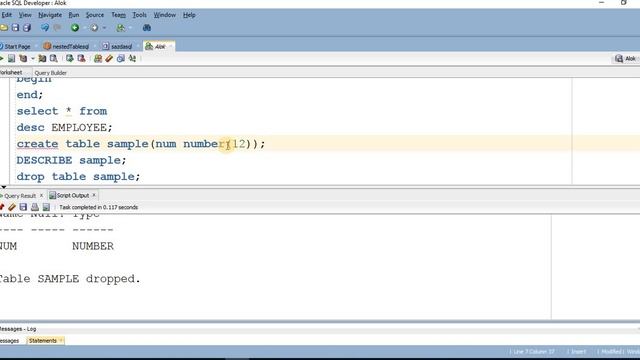Click the Clear eraser icon in output toolbar

[x=12, y=207]
